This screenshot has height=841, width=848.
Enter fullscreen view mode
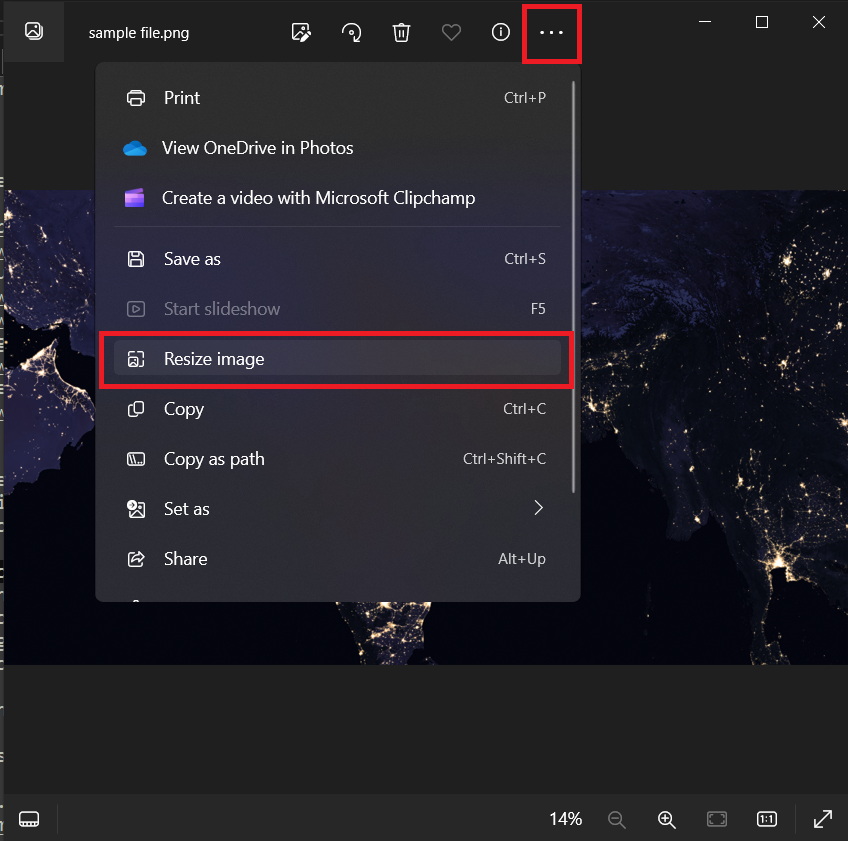tap(822, 819)
